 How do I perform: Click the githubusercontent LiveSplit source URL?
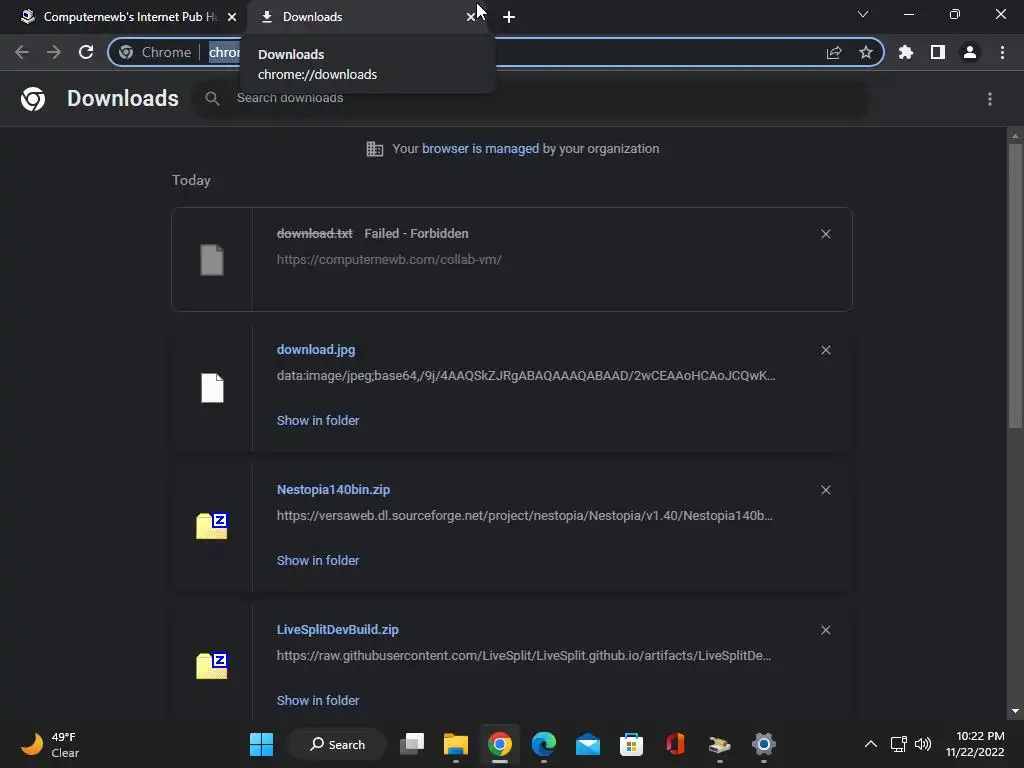524,656
